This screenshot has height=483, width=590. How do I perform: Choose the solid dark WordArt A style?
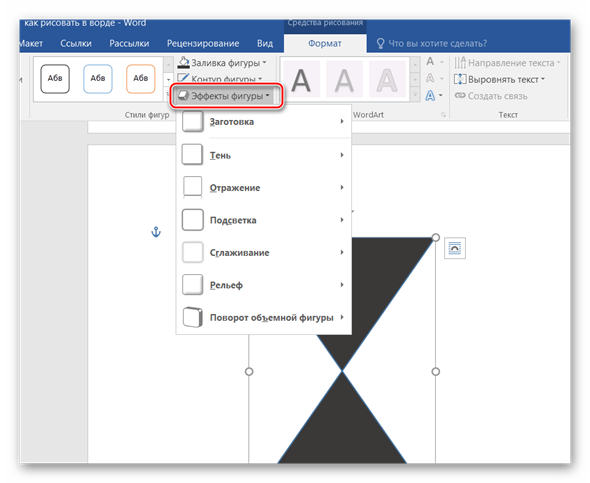tap(301, 80)
